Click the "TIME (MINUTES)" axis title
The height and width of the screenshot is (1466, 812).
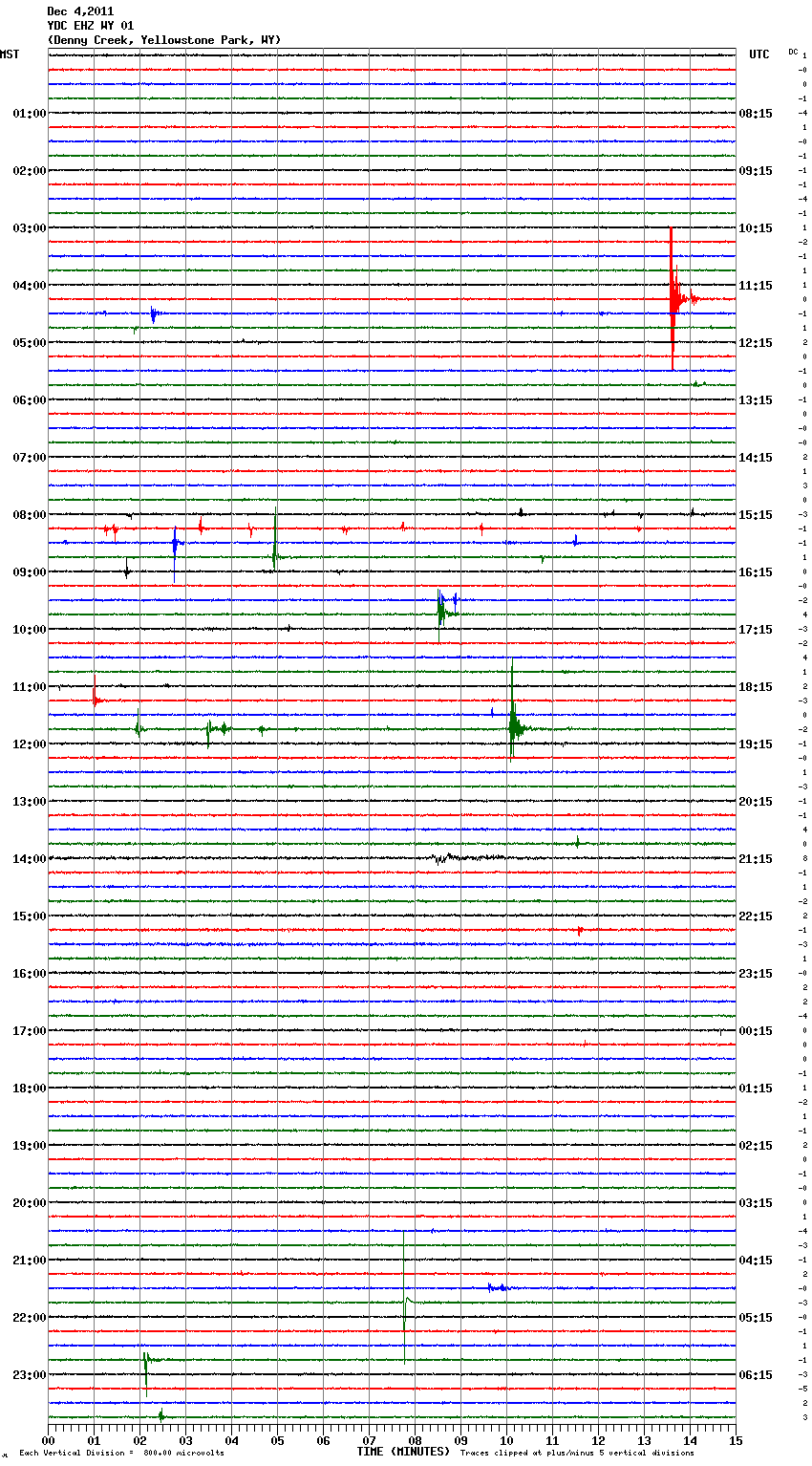pyautogui.click(x=403, y=1452)
